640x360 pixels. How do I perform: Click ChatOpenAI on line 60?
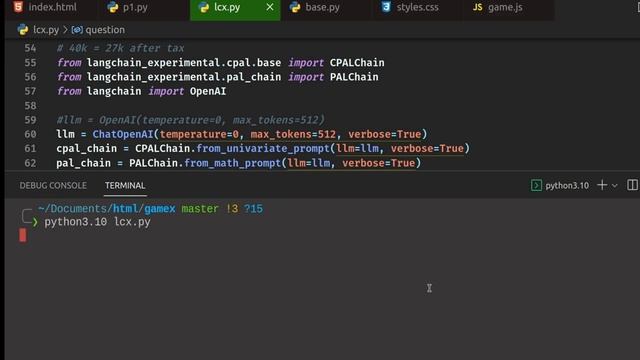pyautogui.click(x=123, y=134)
